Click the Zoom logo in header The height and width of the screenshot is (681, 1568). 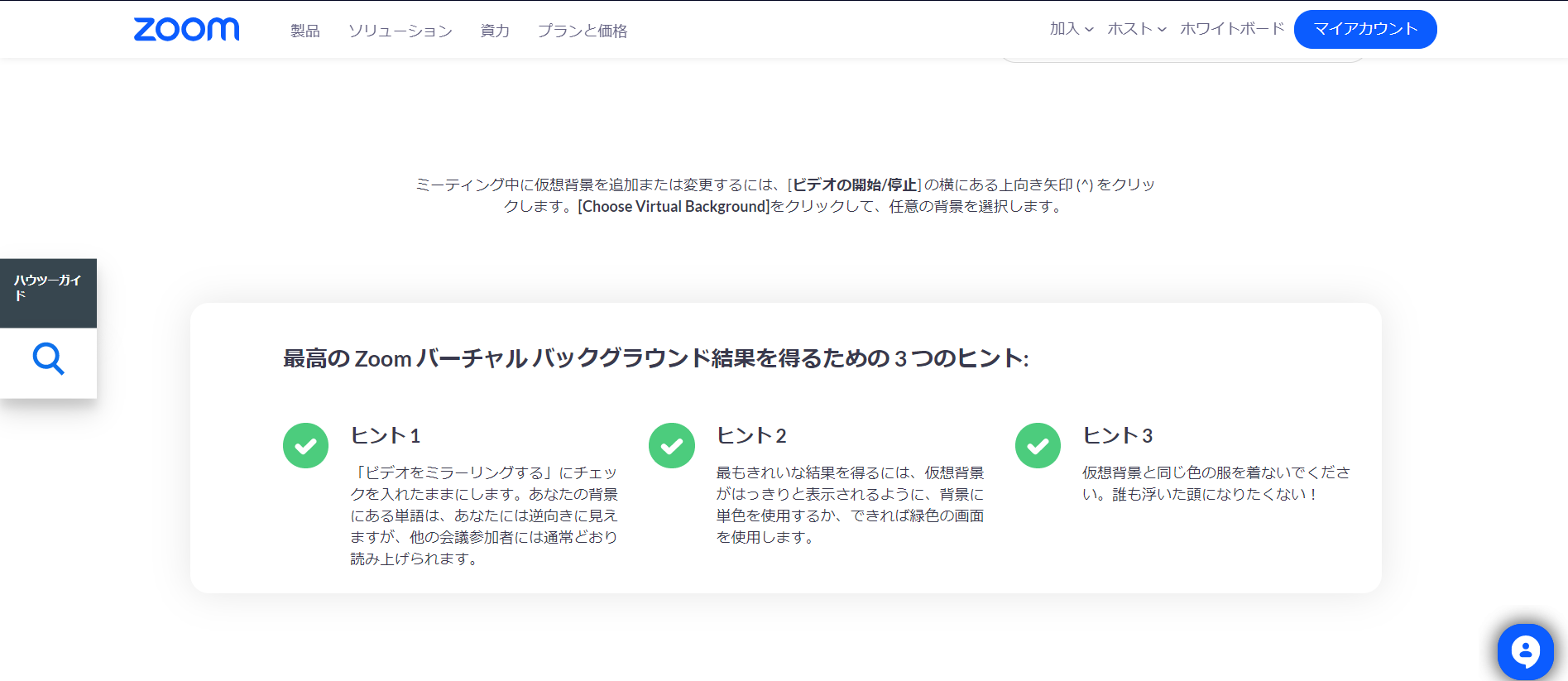click(x=186, y=30)
